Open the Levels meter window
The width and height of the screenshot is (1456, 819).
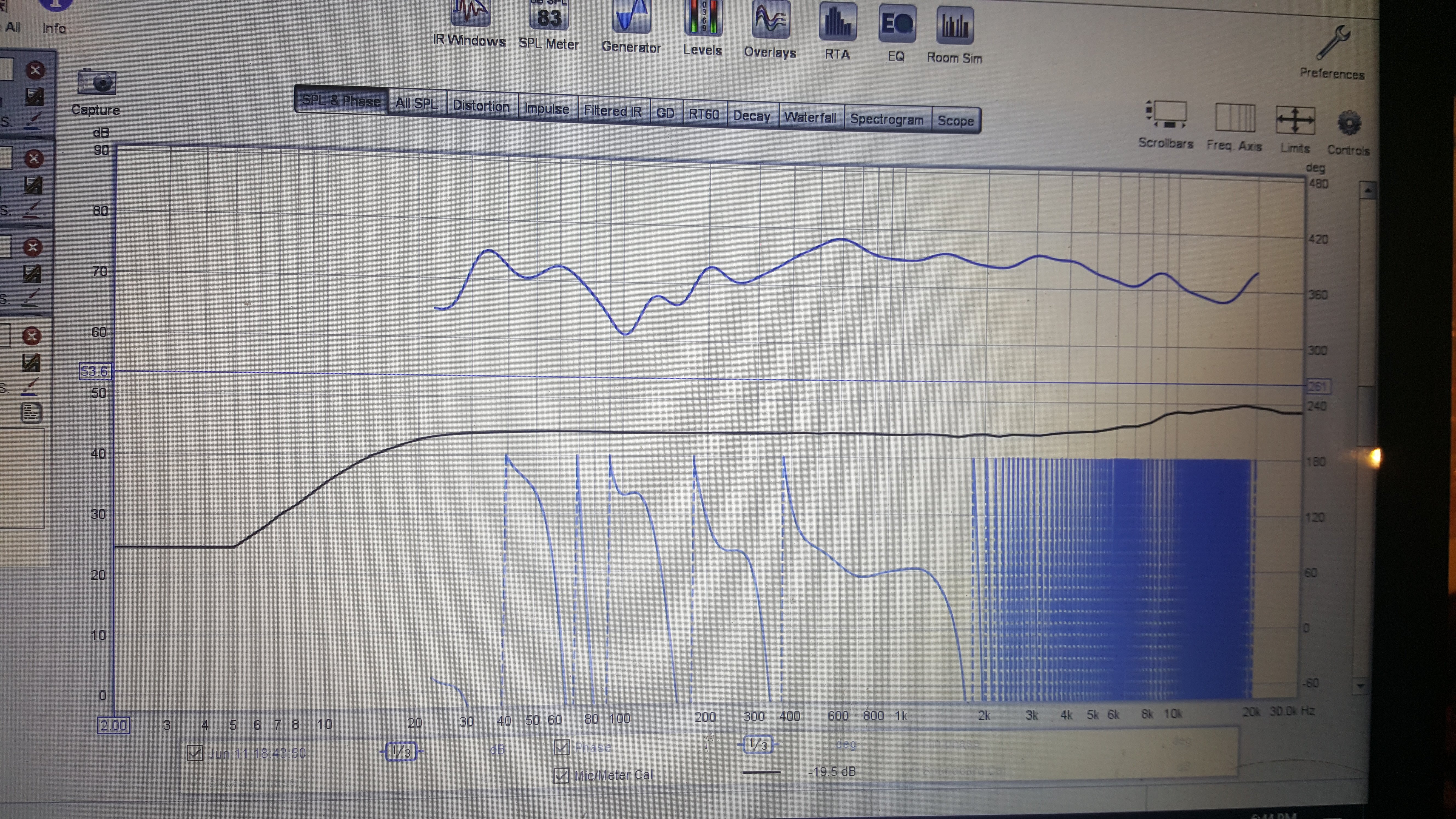[703, 28]
